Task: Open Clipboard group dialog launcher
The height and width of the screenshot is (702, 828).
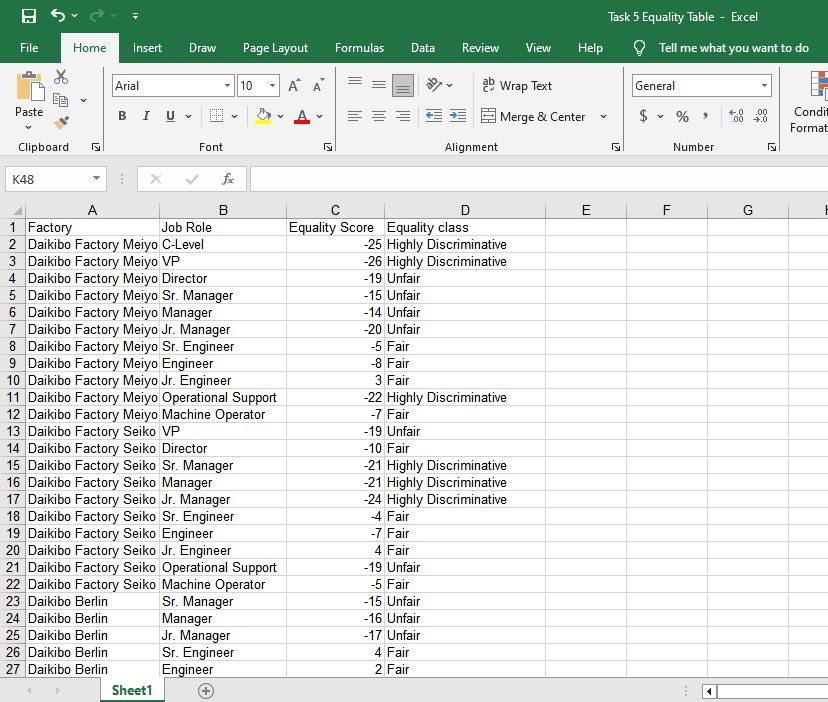Action: point(96,147)
